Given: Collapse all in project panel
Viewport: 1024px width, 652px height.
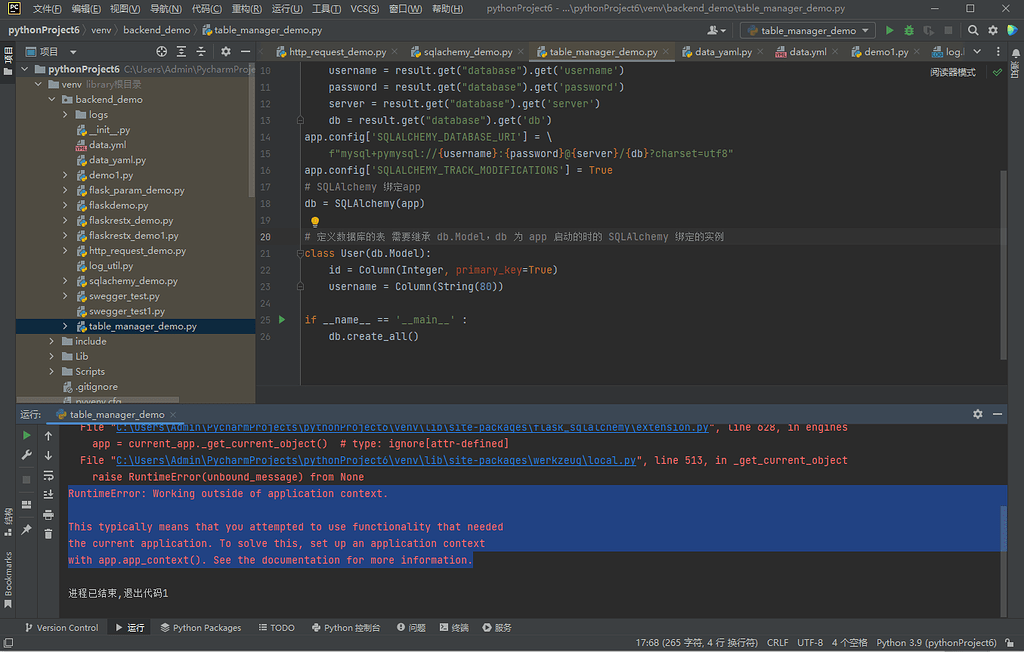Looking at the screenshot, I should click(x=201, y=52).
